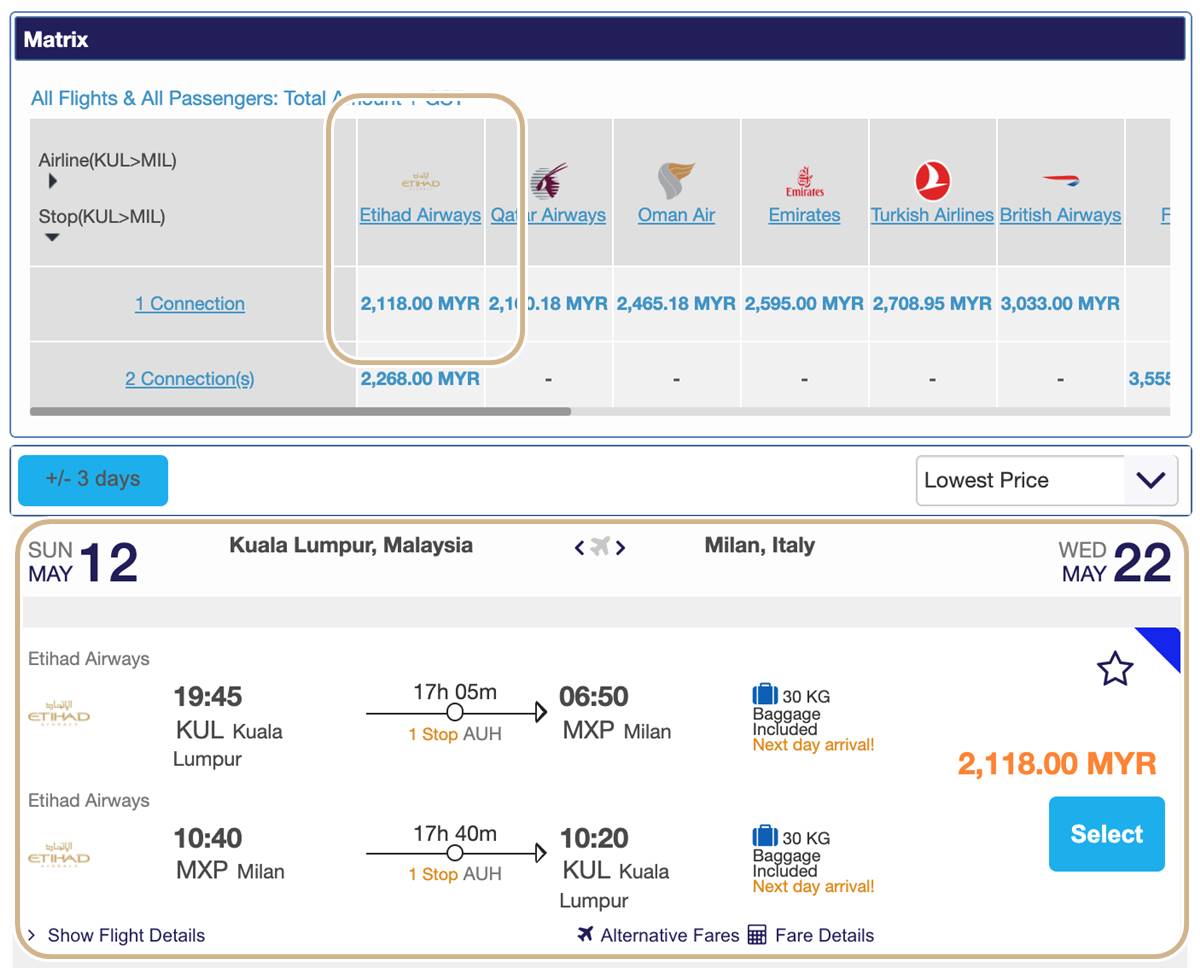Open the Emirates column link
This screenshot has width=1200, height=968.
(804, 215)
